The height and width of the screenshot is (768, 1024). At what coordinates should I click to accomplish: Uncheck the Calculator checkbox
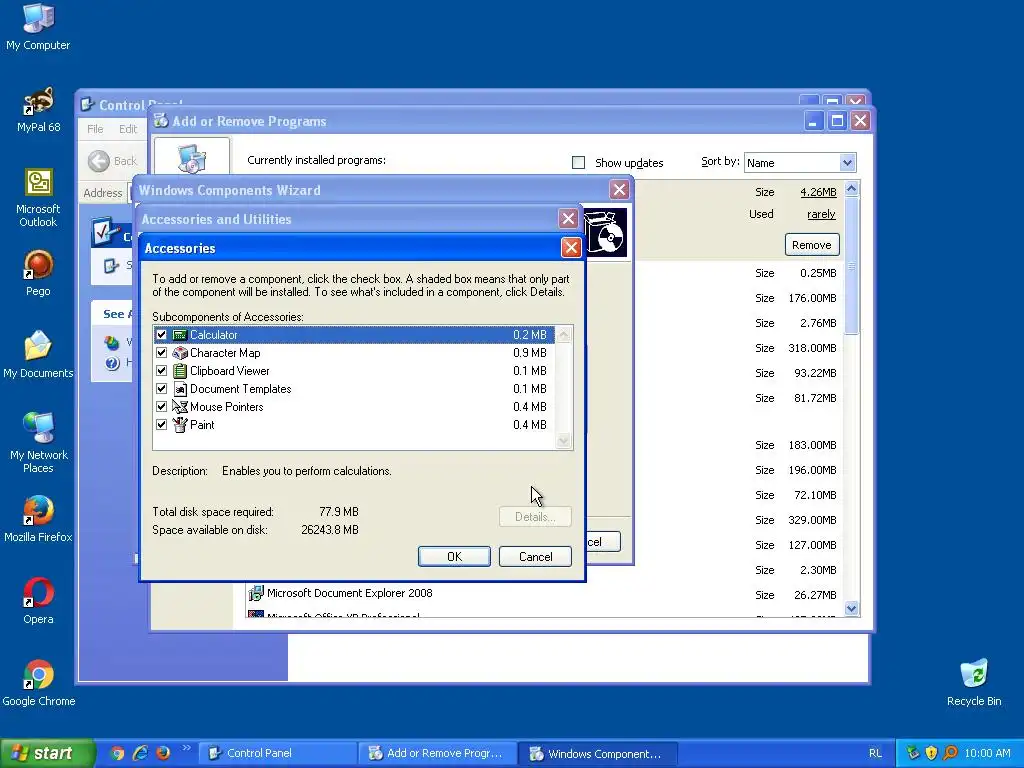[161, 335]
